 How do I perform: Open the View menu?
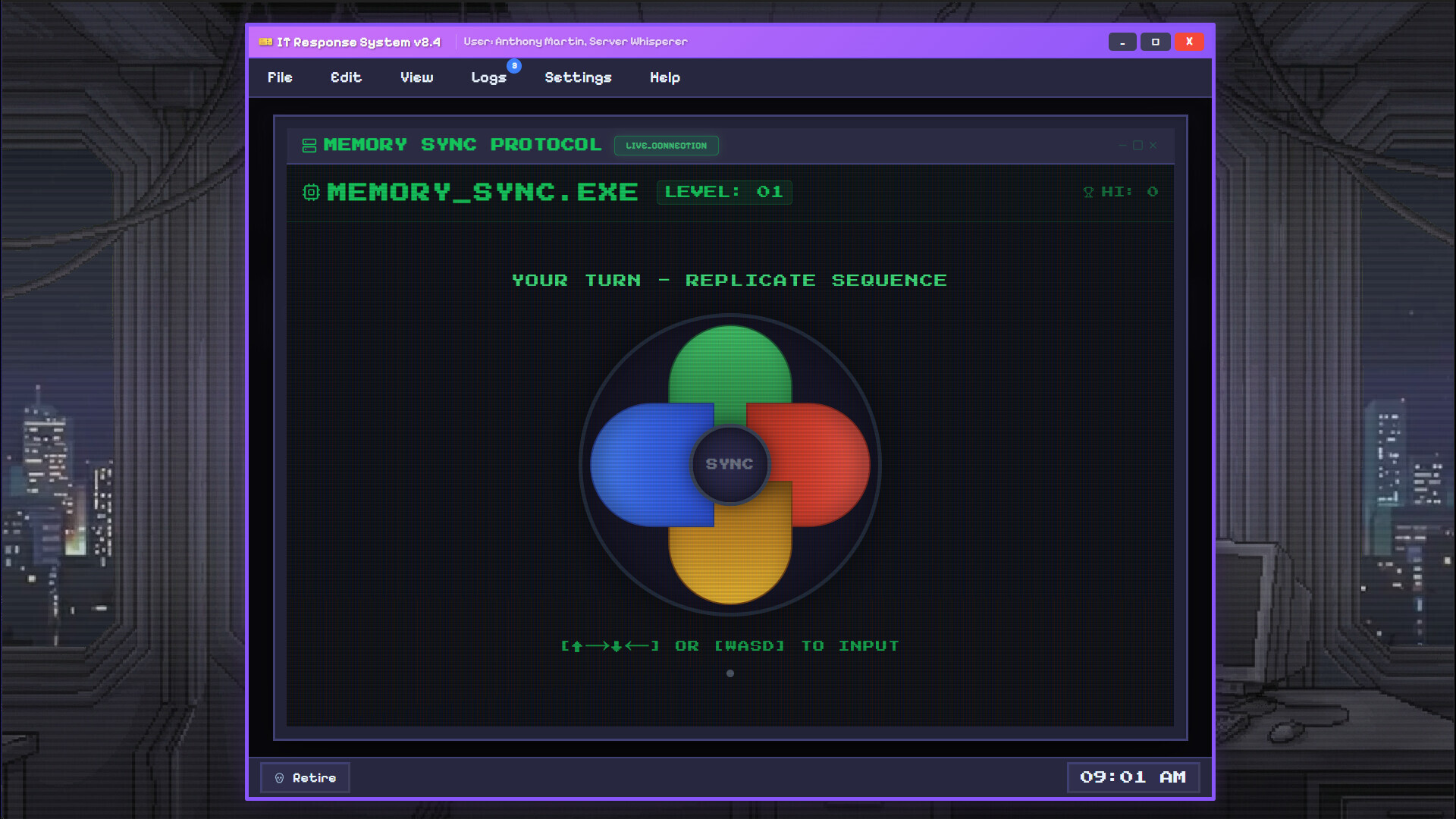coord(416,77)
